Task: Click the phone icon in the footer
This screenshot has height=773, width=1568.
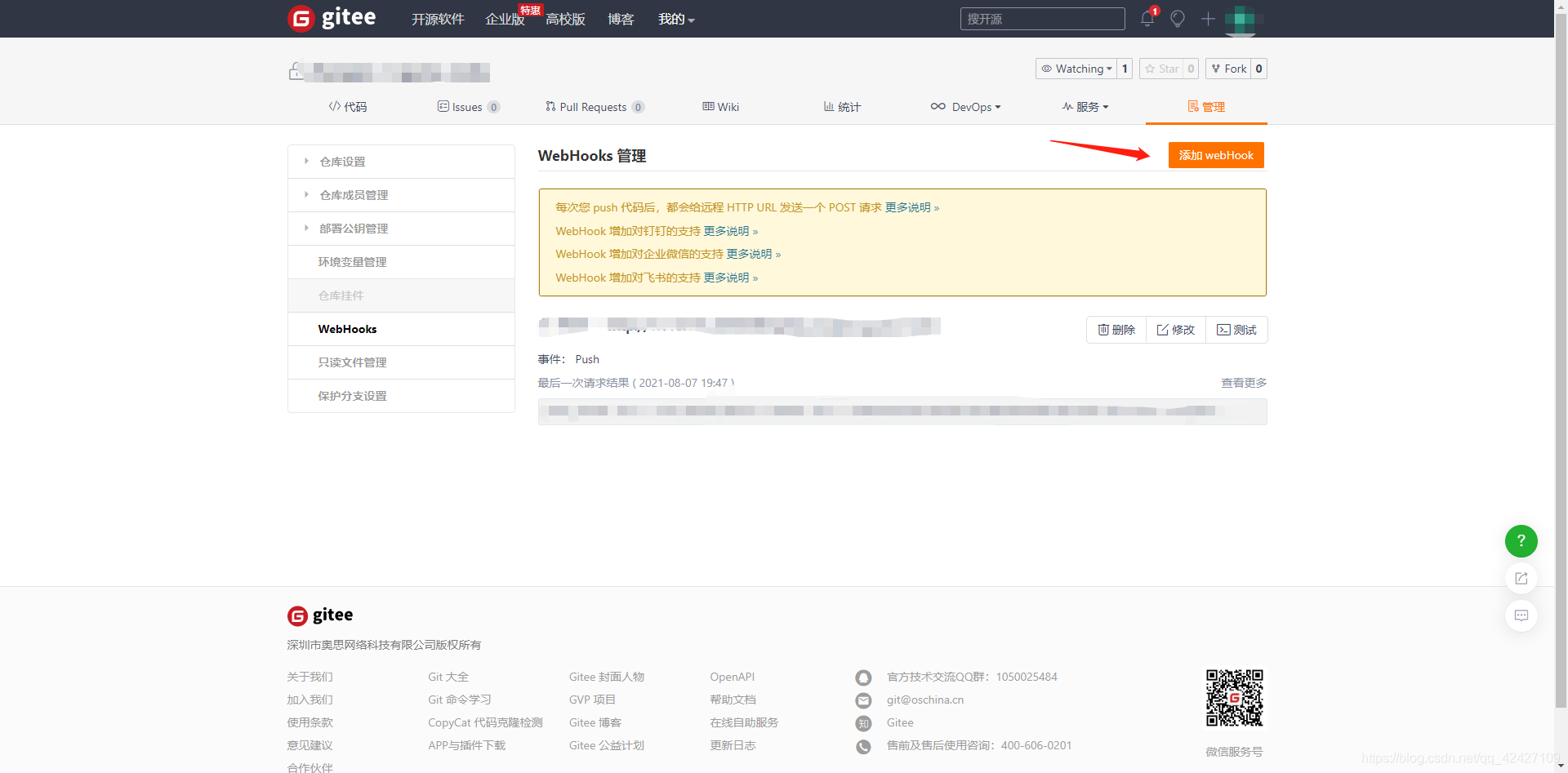Action: click(863, 746)
